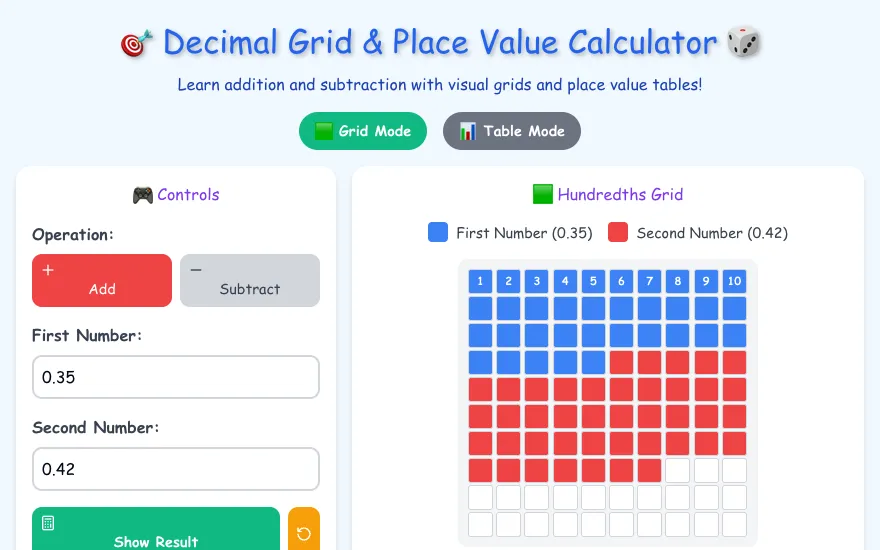Screen dimensions: 880x550
Task: Click the orange reset arrow icon
Action: coord(304,533)
